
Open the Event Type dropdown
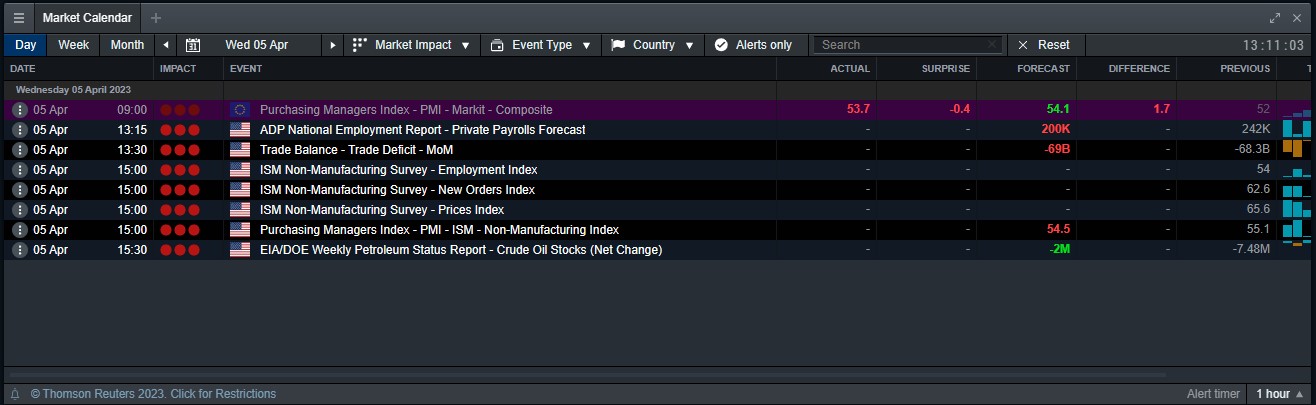[541, 45]
